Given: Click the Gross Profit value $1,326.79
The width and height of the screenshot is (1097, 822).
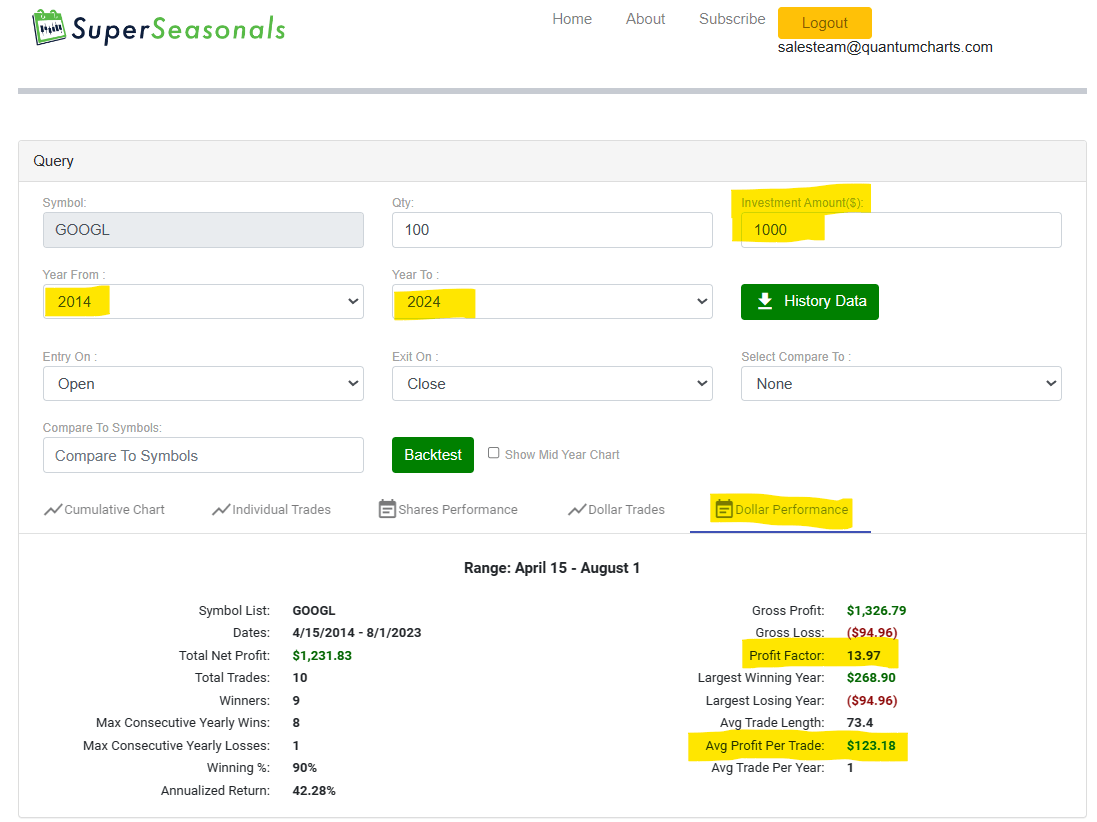Looking at the screenshot, I should click(x=877, y=611).
